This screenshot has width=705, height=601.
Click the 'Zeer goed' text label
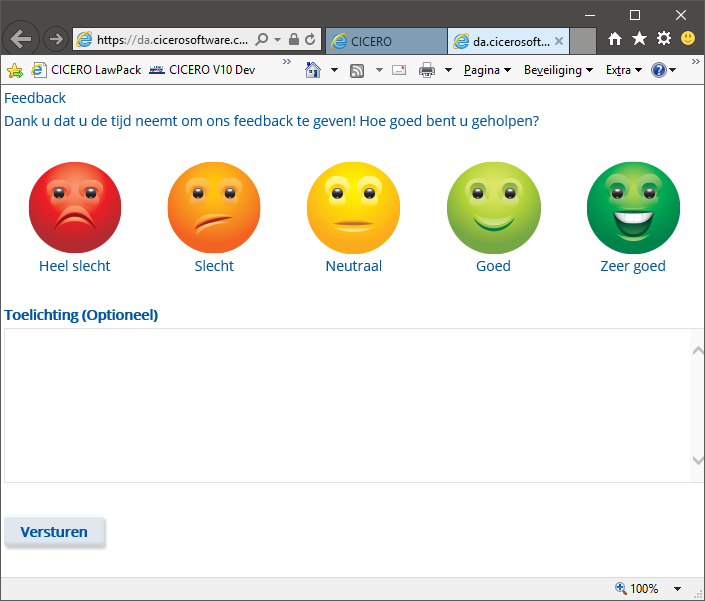click(x=633, y=266)
